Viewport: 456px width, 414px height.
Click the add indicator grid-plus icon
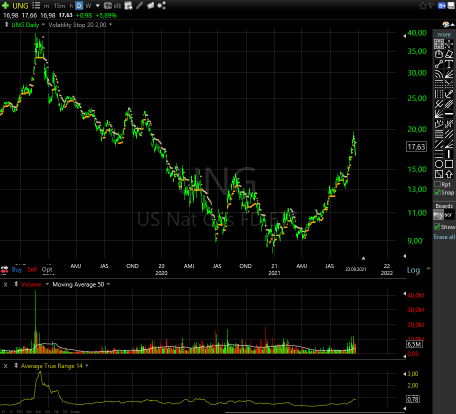click(128, 6)
